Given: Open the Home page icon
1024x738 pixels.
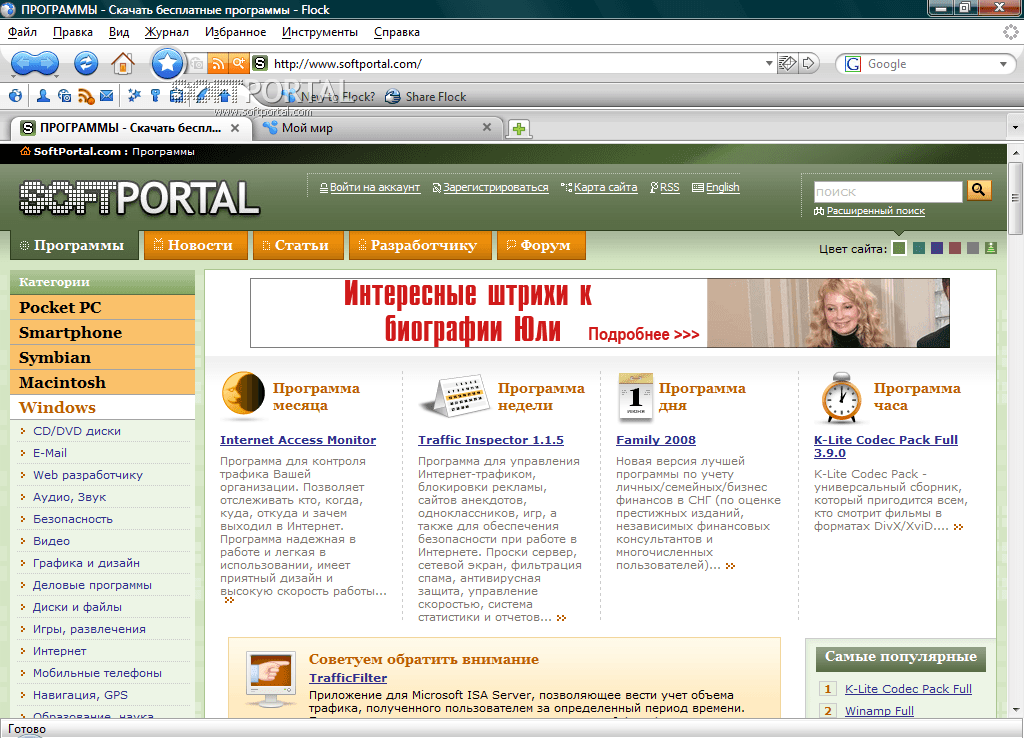Looking at the screenshot, I should point(123,63).
